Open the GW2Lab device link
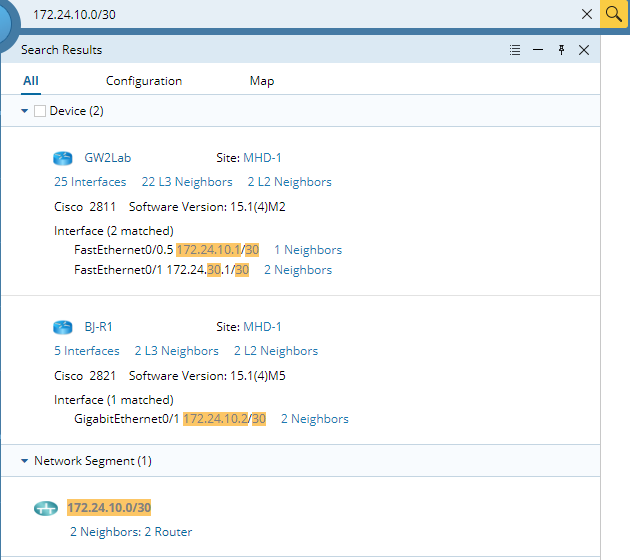630x560 pixels. tap(108, 158)
